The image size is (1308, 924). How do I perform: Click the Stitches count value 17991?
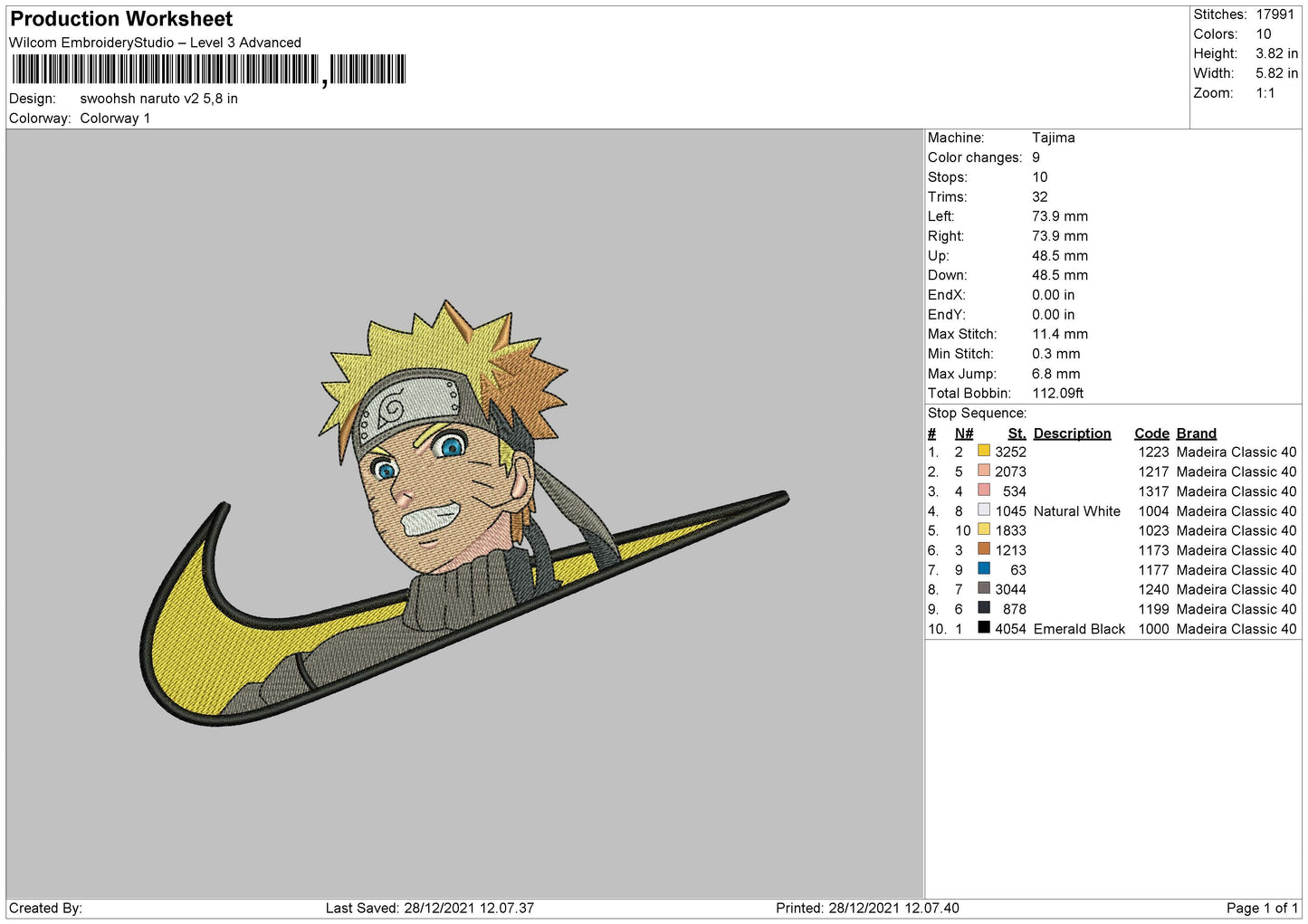click(1275, 14)
